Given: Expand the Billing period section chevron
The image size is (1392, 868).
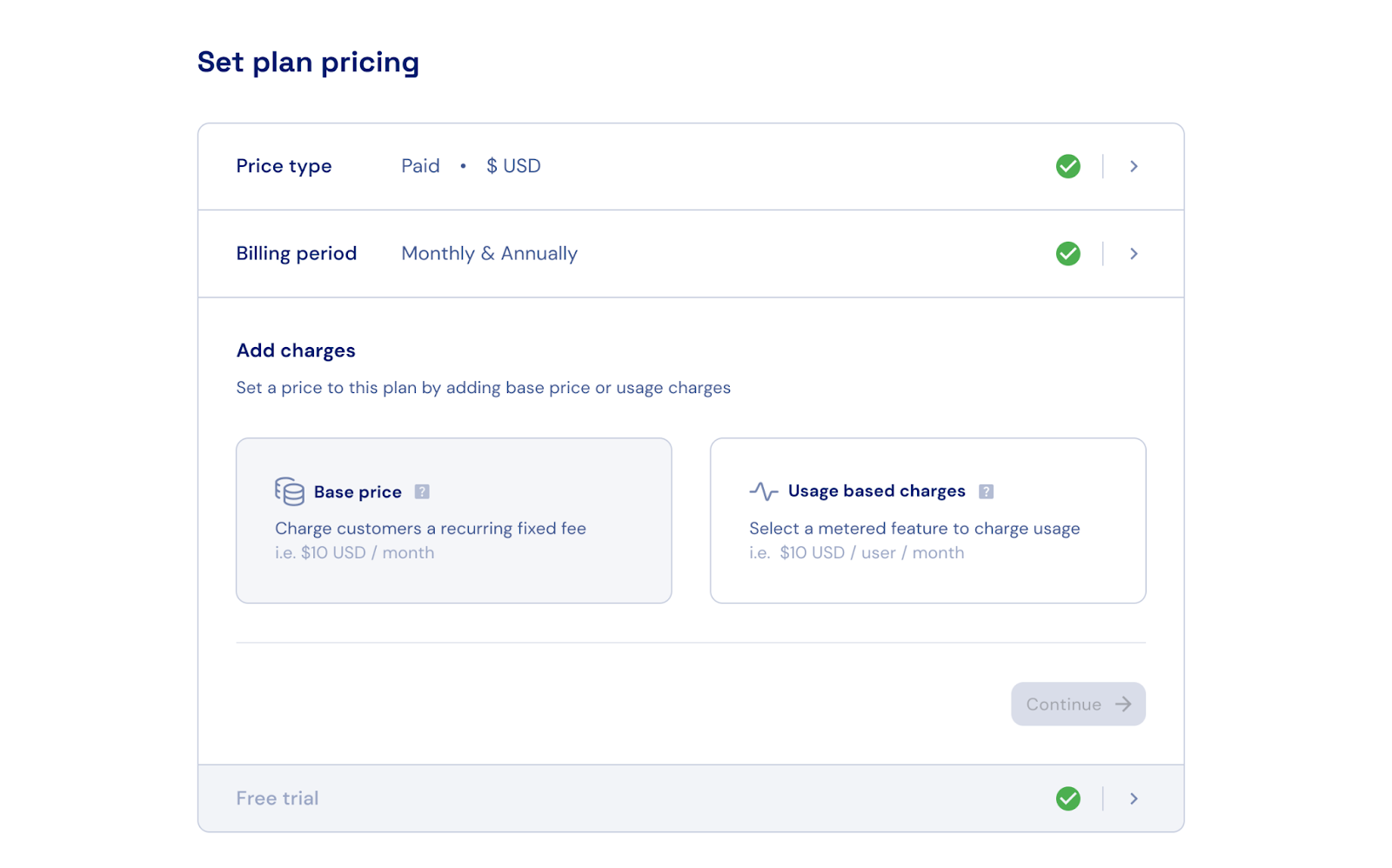Looking at the screenshot, I should [1134, 253].
